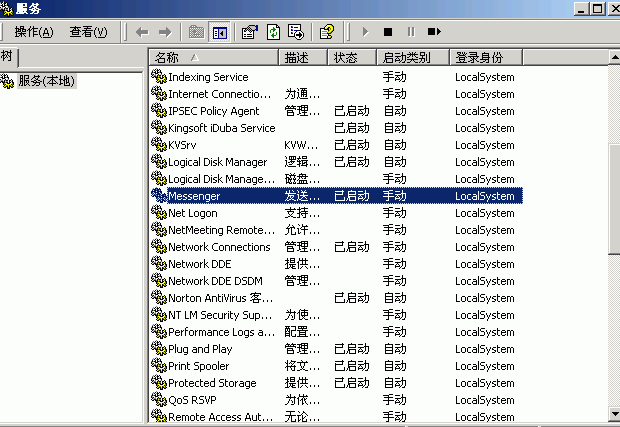Click the scrollbar up arrow

coord(614,57)
